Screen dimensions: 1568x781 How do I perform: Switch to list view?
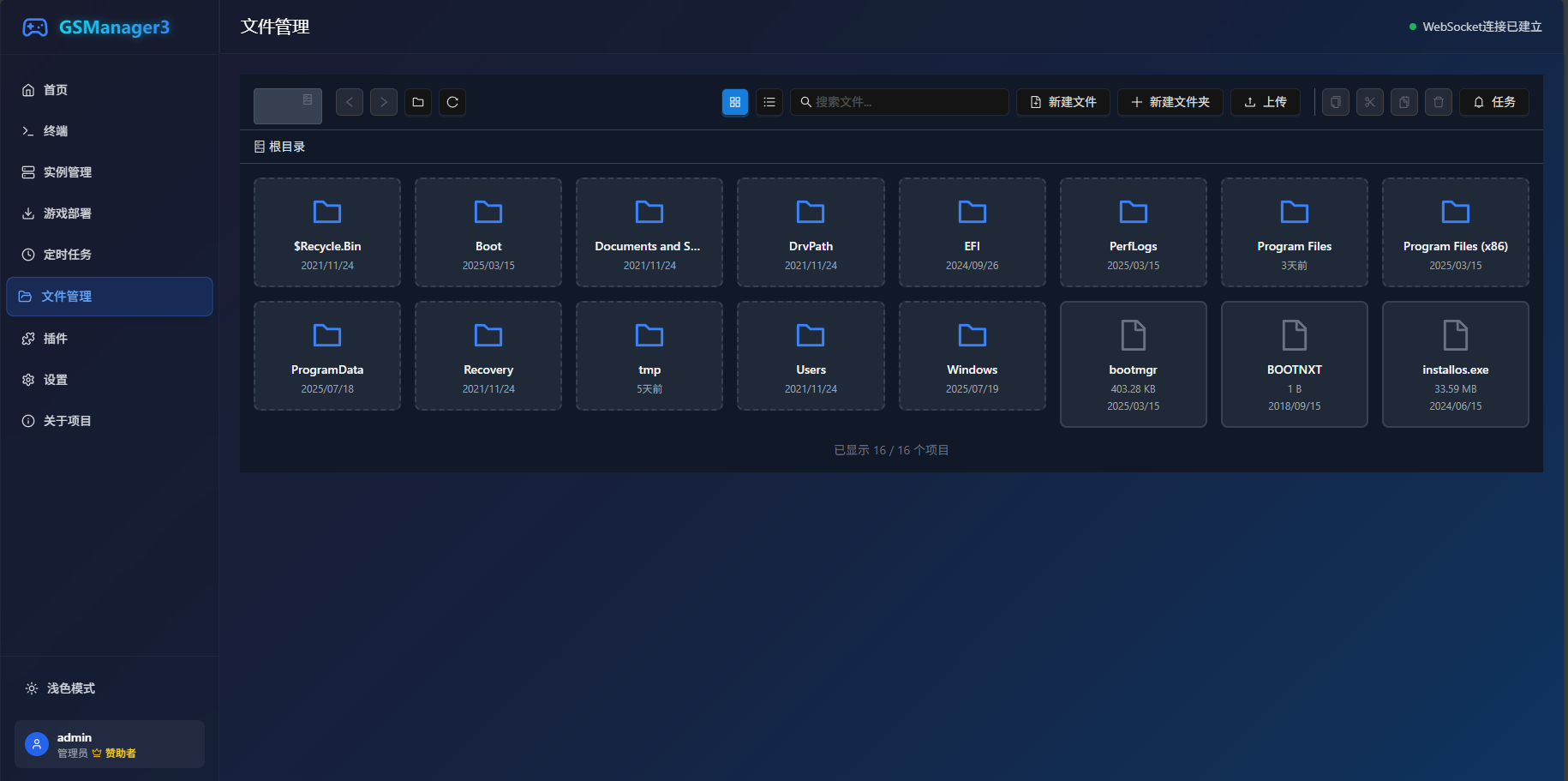769,102
